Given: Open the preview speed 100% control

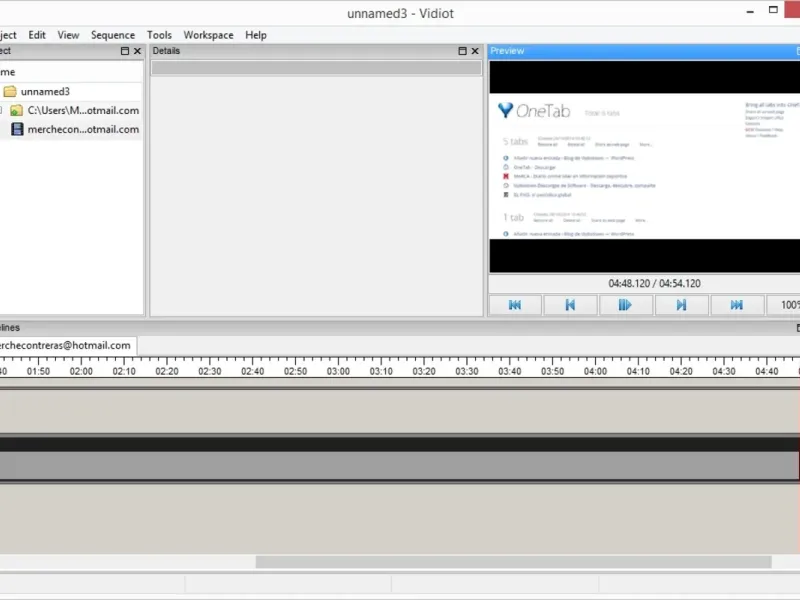Looking at the screenshot, I should click(784, 305).
